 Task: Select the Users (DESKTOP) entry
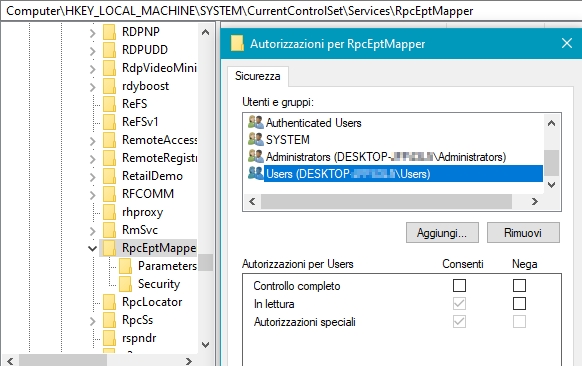pyautogui.click(x=403, y=174)
